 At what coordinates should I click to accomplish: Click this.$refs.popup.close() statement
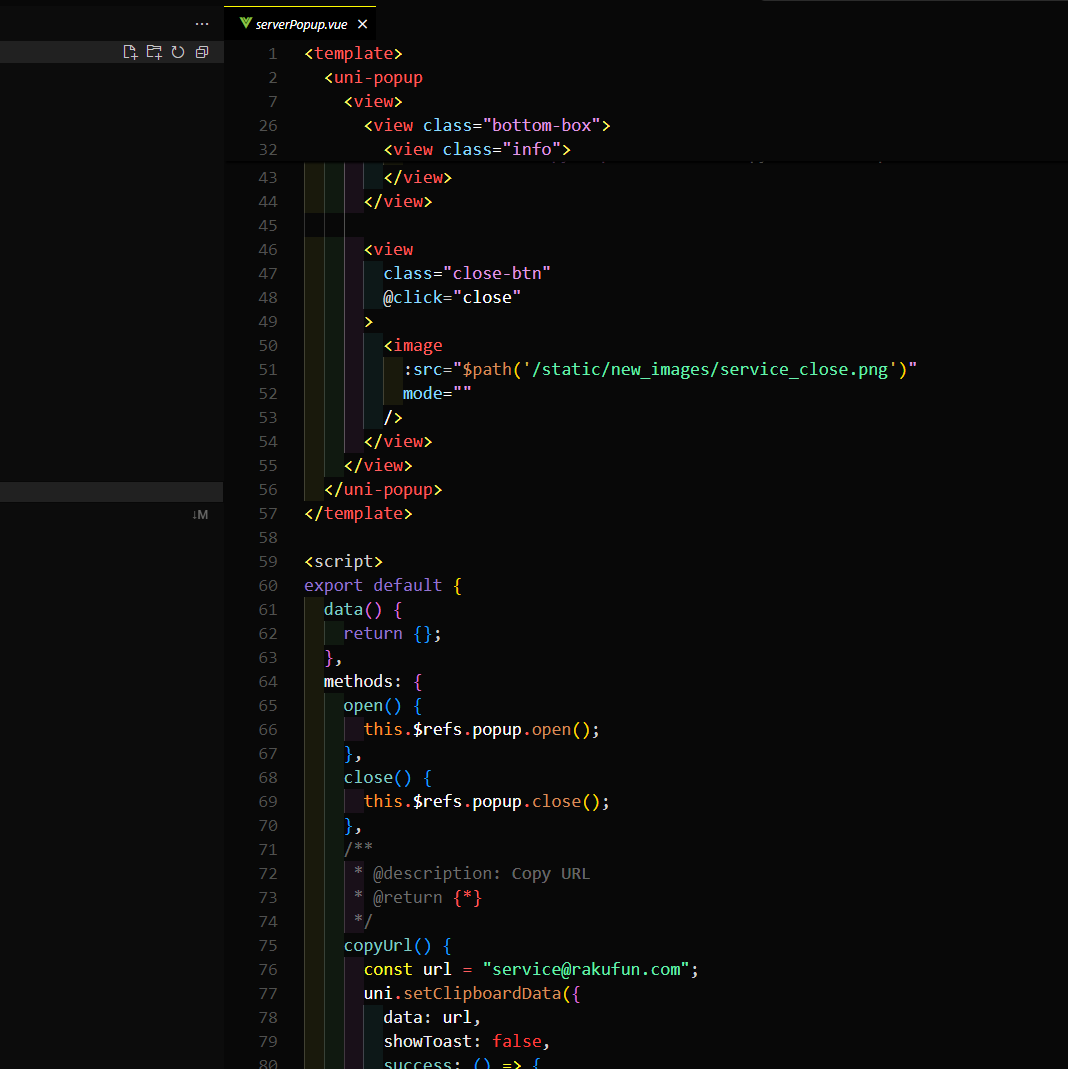click(487, 802)
